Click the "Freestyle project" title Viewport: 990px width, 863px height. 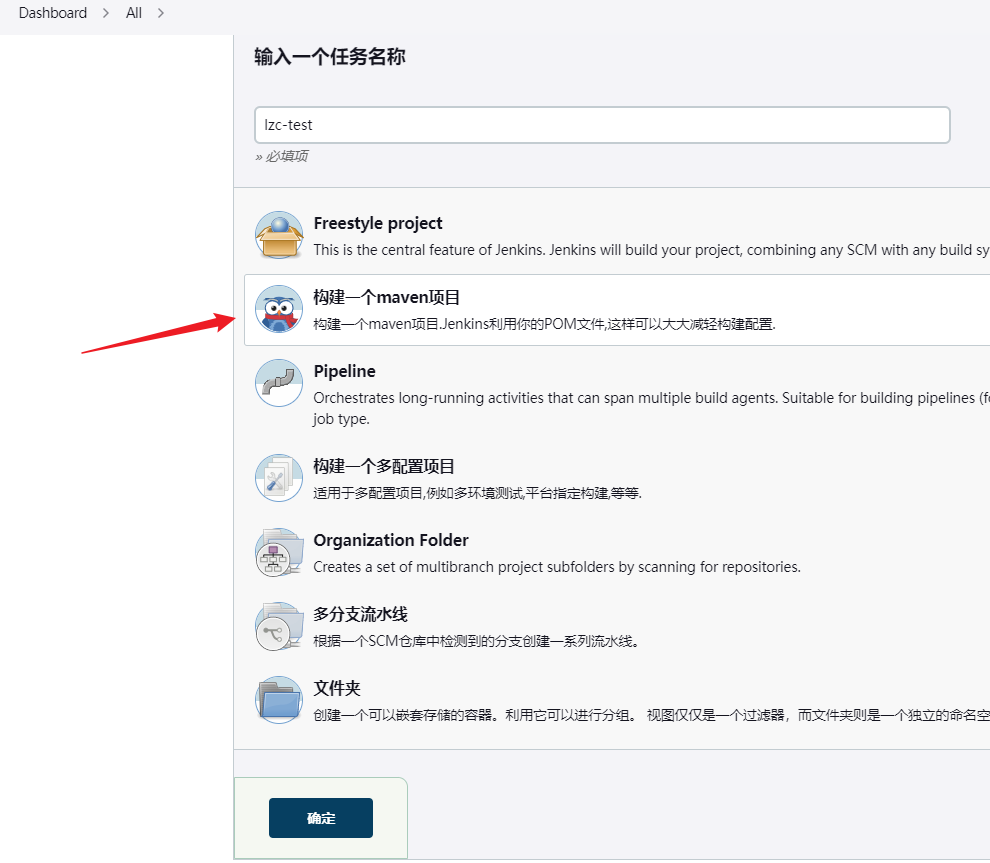pyautogui.click(x=378, y=223)
